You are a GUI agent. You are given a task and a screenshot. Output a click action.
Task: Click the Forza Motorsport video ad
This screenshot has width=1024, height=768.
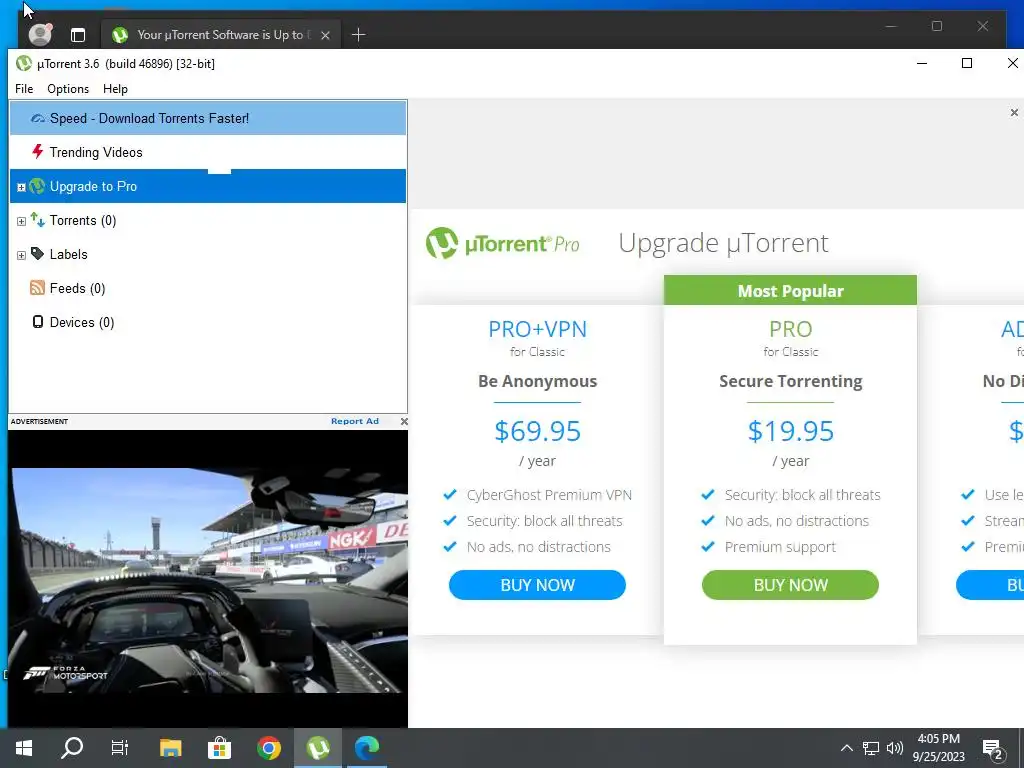[x=208, y=579]
